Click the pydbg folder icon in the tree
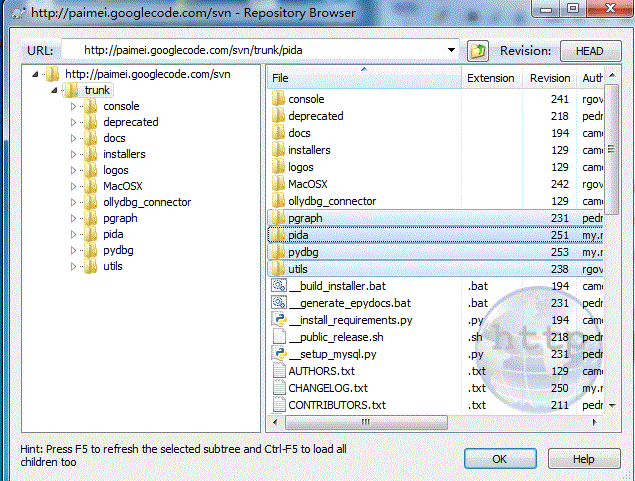The height and width of the screenshot is (481, 635). click(x=91, y=250)
